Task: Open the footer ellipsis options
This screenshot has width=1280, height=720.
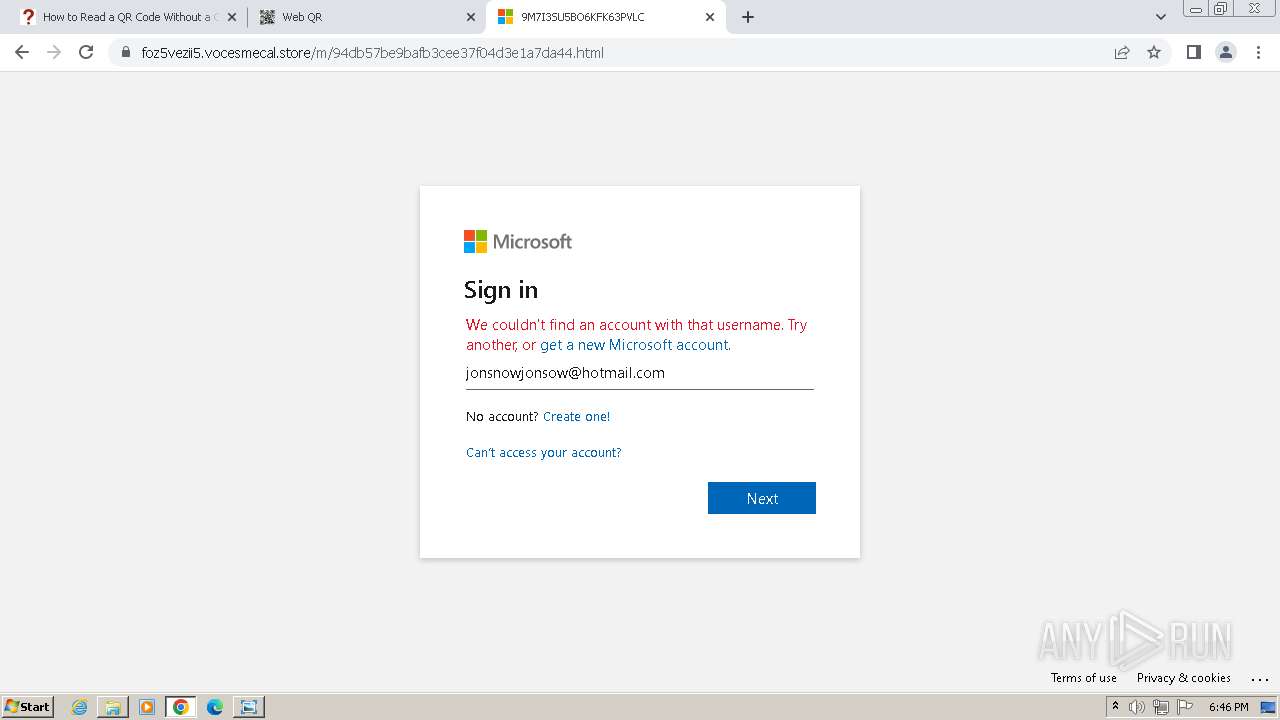Action: (x=1259, y=679)
